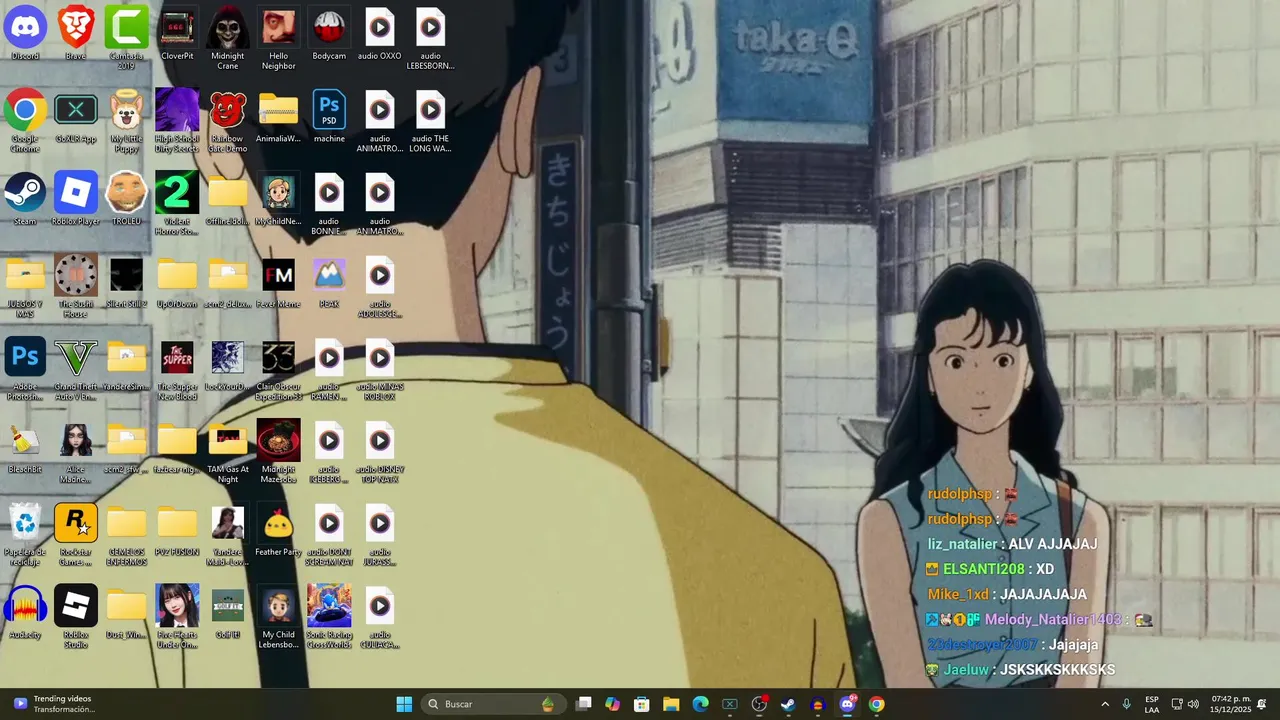Select the PVZ FUSION folder
This screenshot has width=1280, height=720.
click(177, 530)
